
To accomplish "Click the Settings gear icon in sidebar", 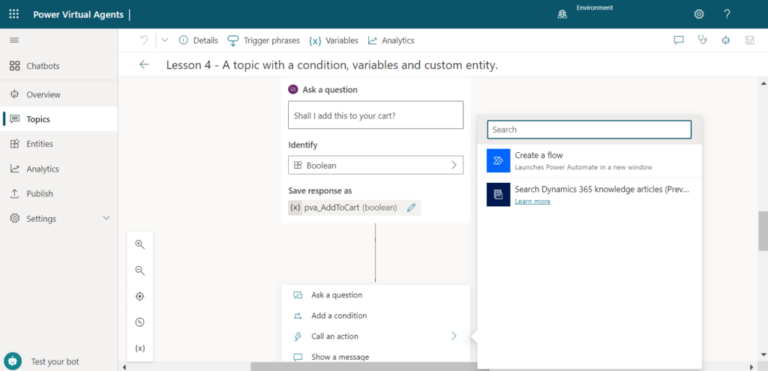I will point(15,218).
